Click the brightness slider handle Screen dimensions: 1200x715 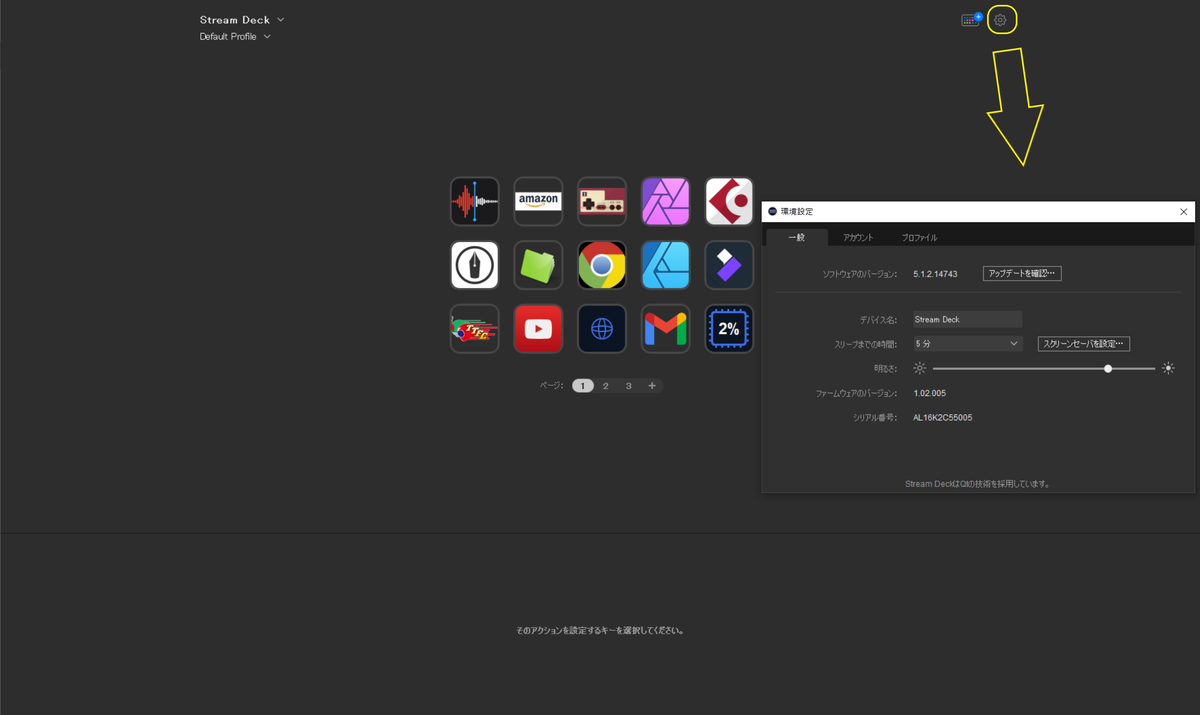click(1108, 368)
